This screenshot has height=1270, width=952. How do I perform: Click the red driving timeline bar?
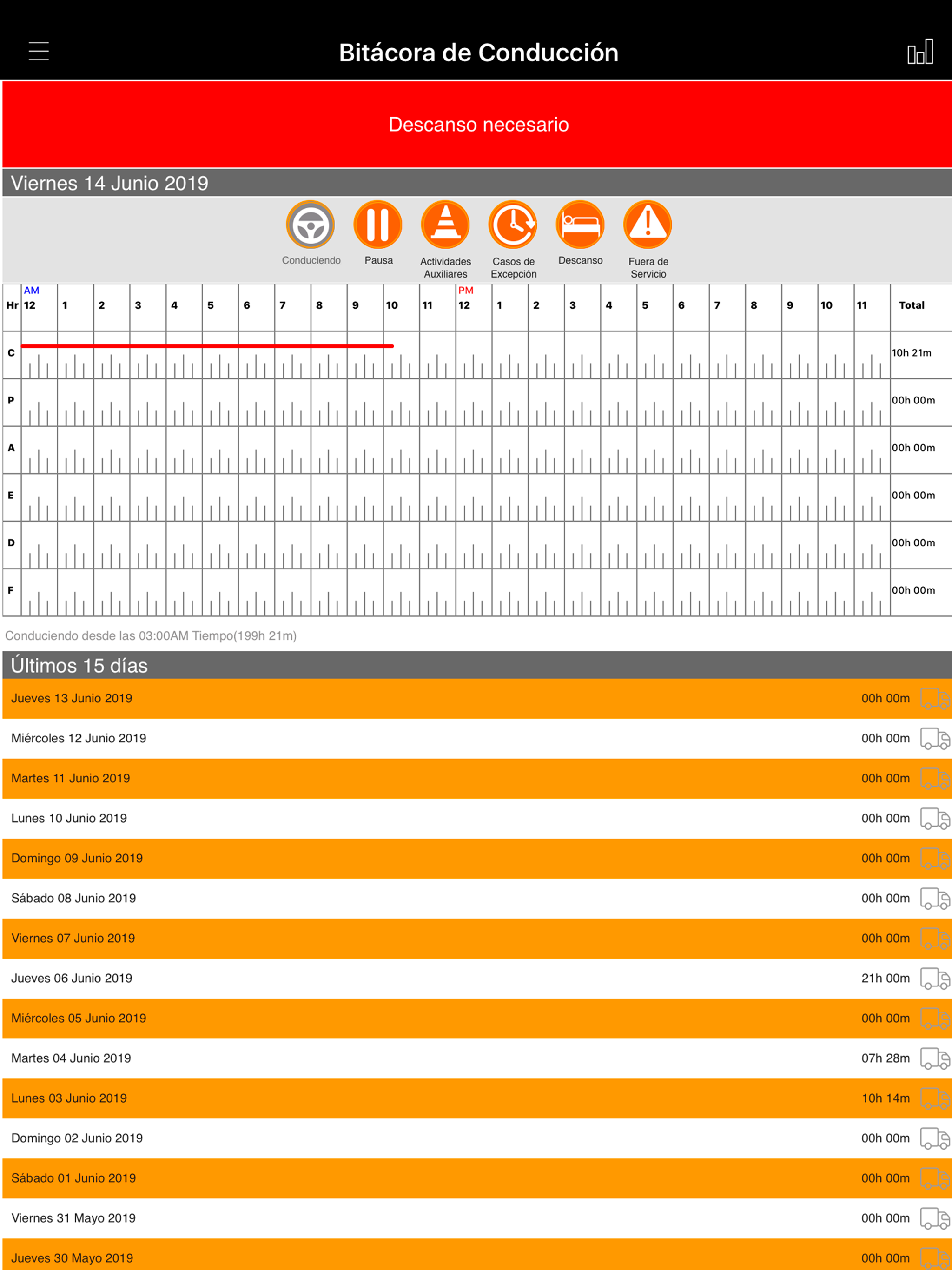207,346
